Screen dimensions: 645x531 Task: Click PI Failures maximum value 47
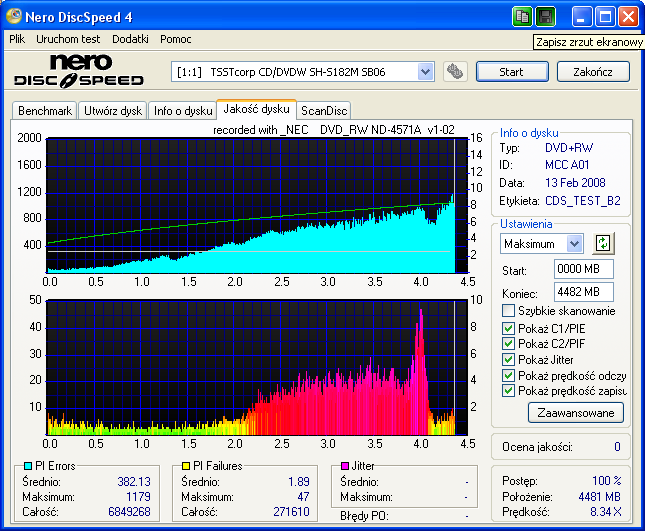pyautogui.click(x=303, y=496)
